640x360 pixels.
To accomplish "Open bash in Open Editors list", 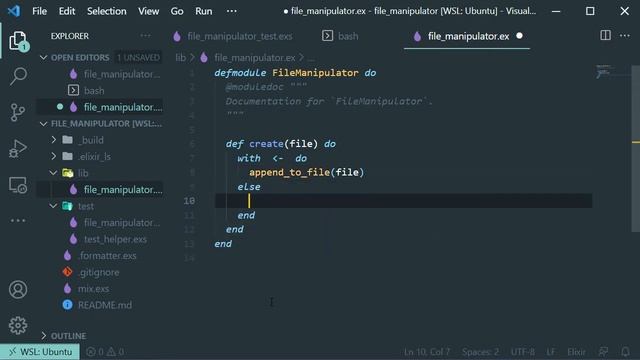I will (94, 91).
